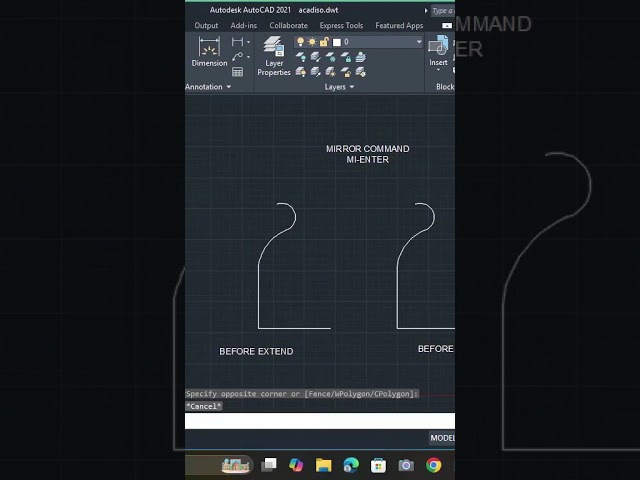The height and width of the screenshot is (480, 640).
Task: Select the right curved polyline drawing
Action: click(x=397, y=294)
